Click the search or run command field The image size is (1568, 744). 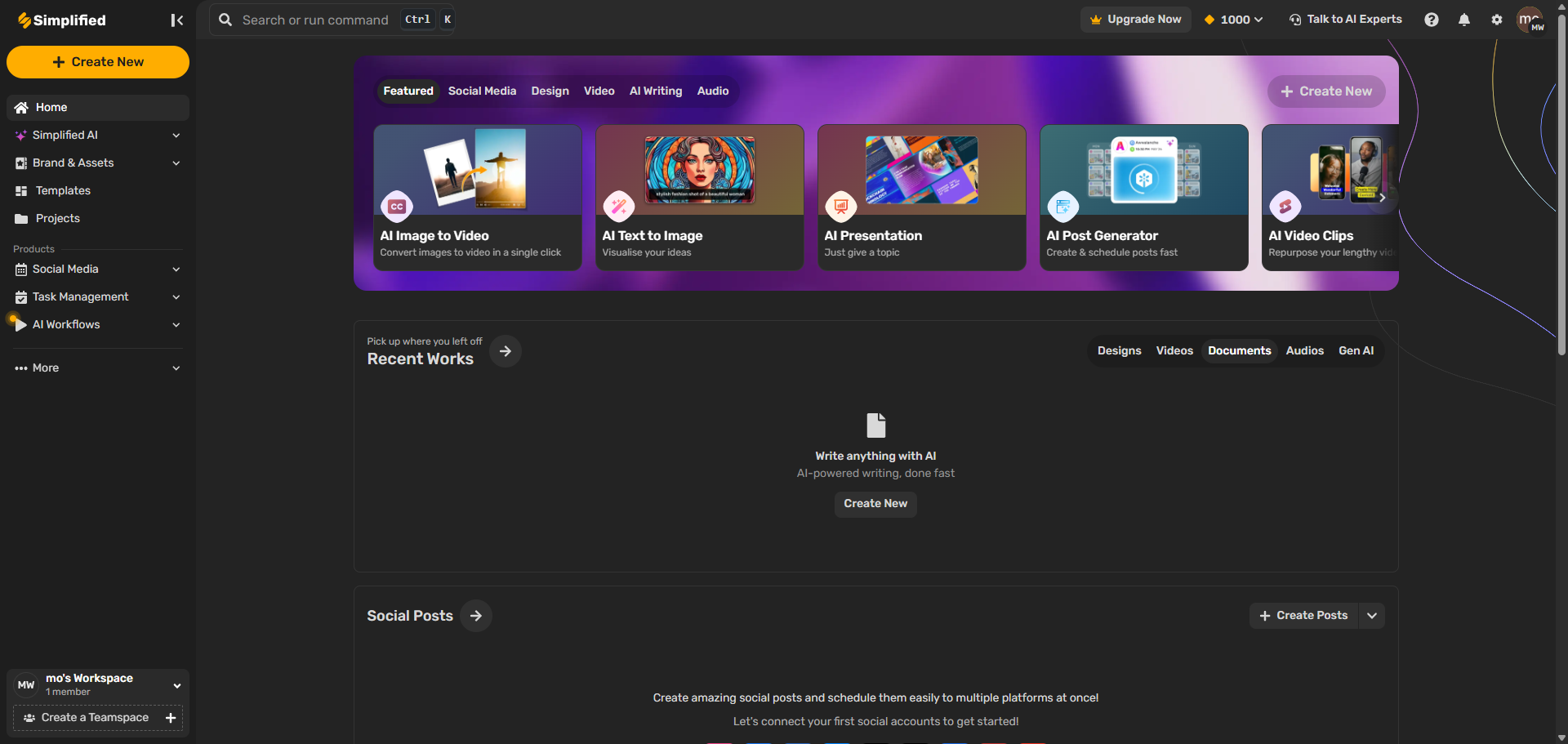pos(315,20)
